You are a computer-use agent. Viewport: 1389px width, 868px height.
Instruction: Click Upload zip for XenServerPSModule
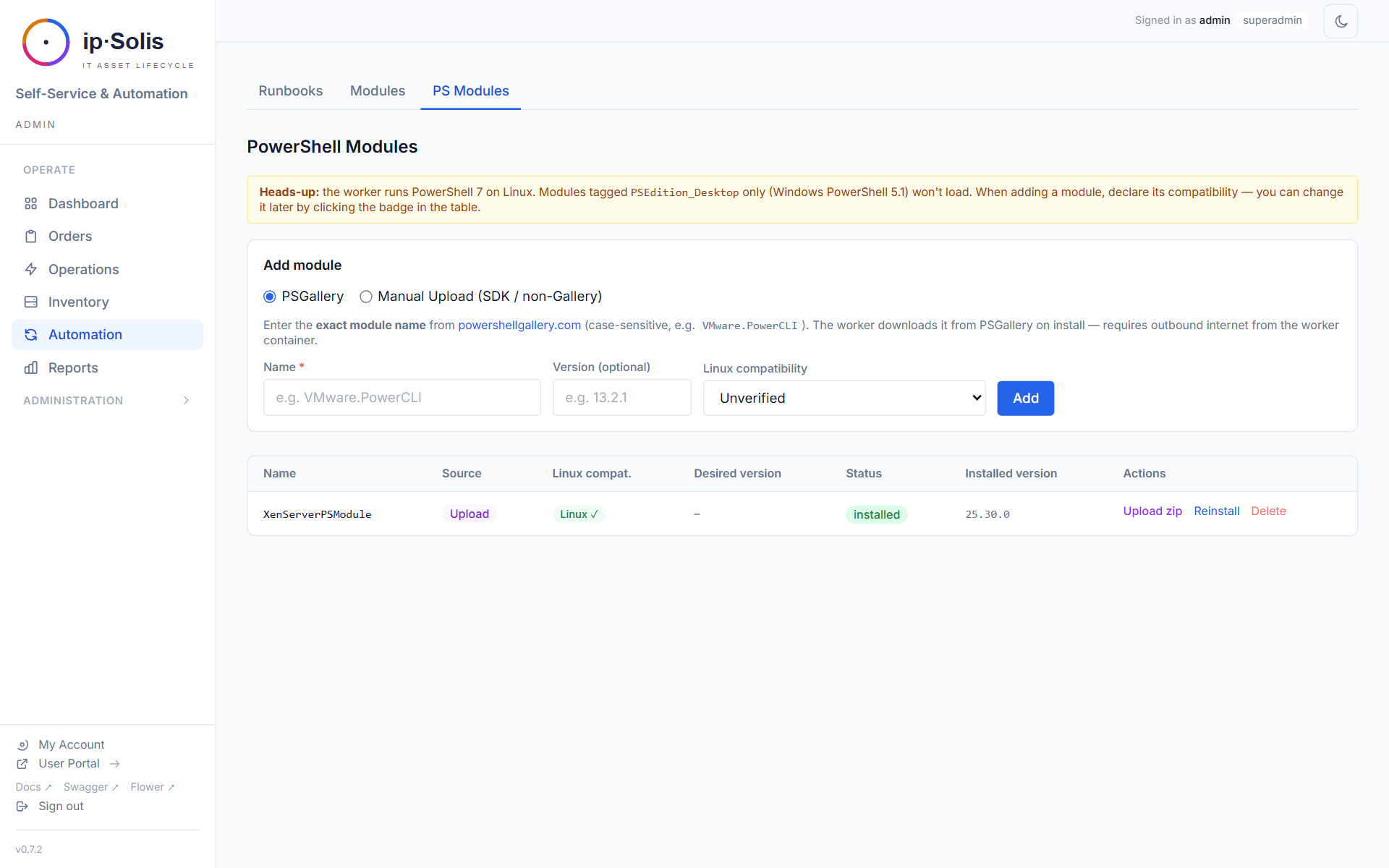tap(1152, 511)
